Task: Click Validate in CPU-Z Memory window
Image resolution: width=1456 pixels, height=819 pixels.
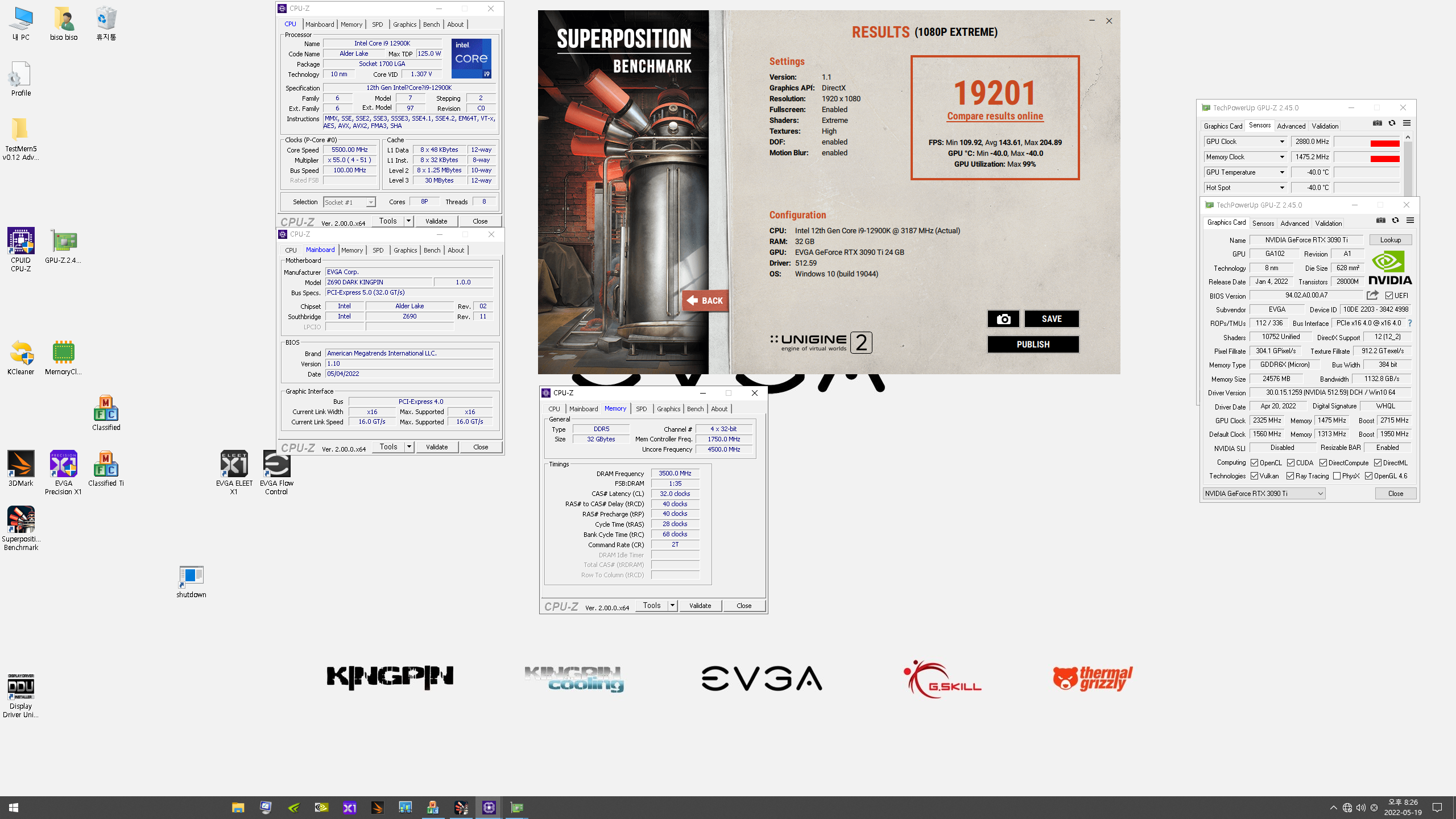Action: 700,606
